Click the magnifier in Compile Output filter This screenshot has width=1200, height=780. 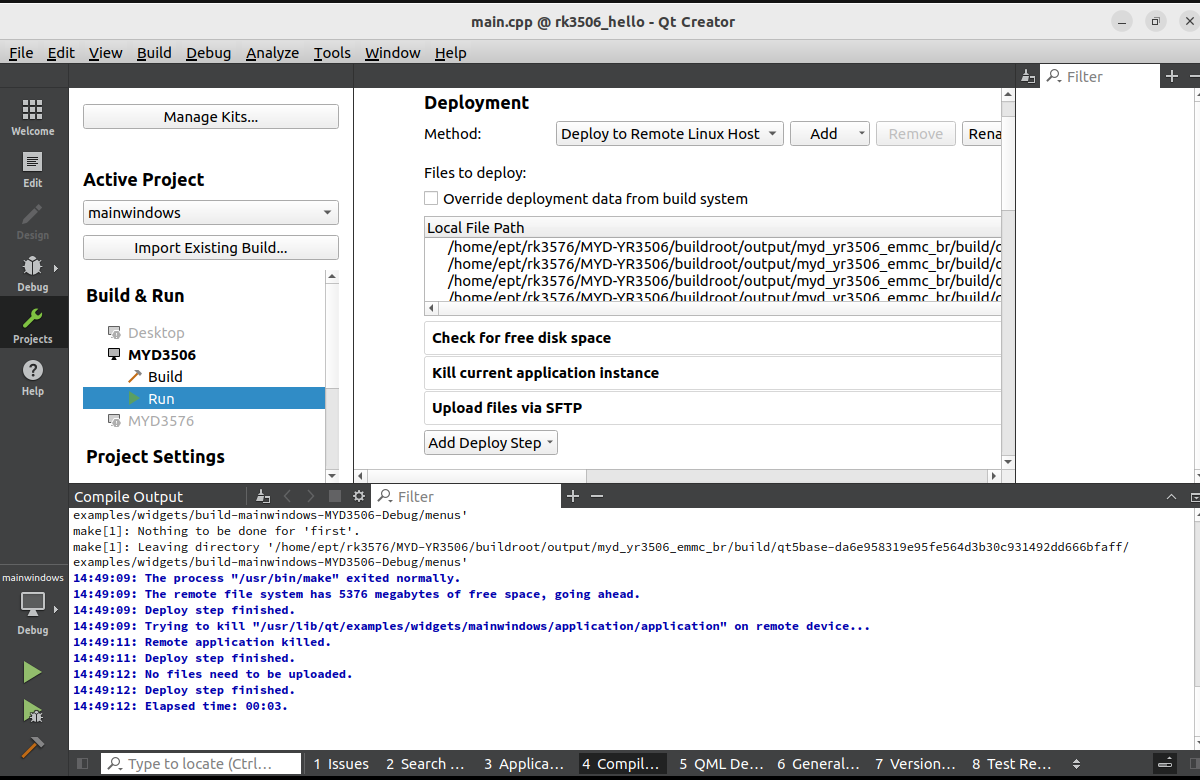pyautogui.click(x=385, y=496)
